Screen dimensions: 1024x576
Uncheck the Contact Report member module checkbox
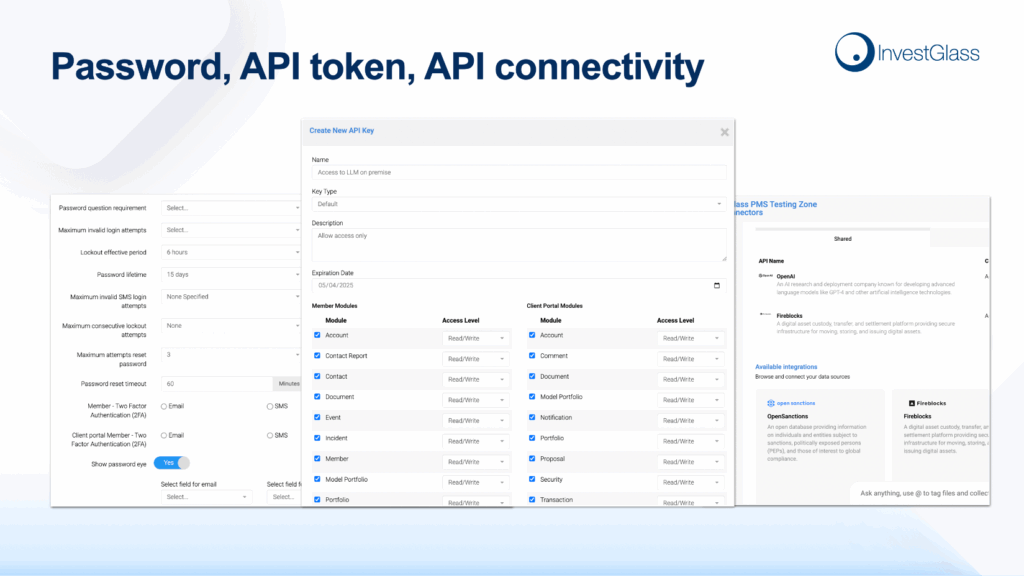(x=318, y=356)
